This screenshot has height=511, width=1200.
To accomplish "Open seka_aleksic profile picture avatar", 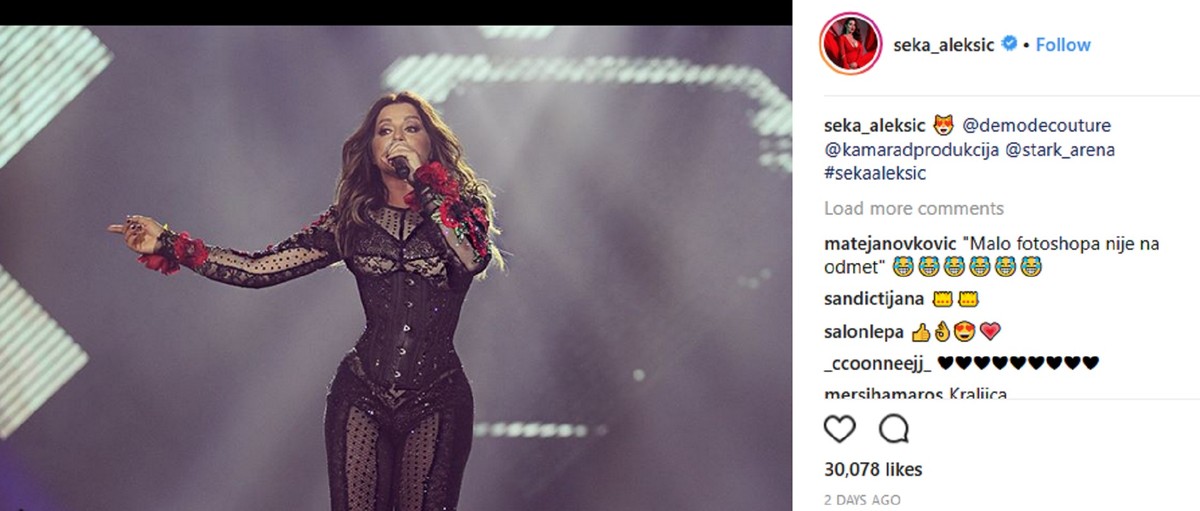I will tap(849, 45).
